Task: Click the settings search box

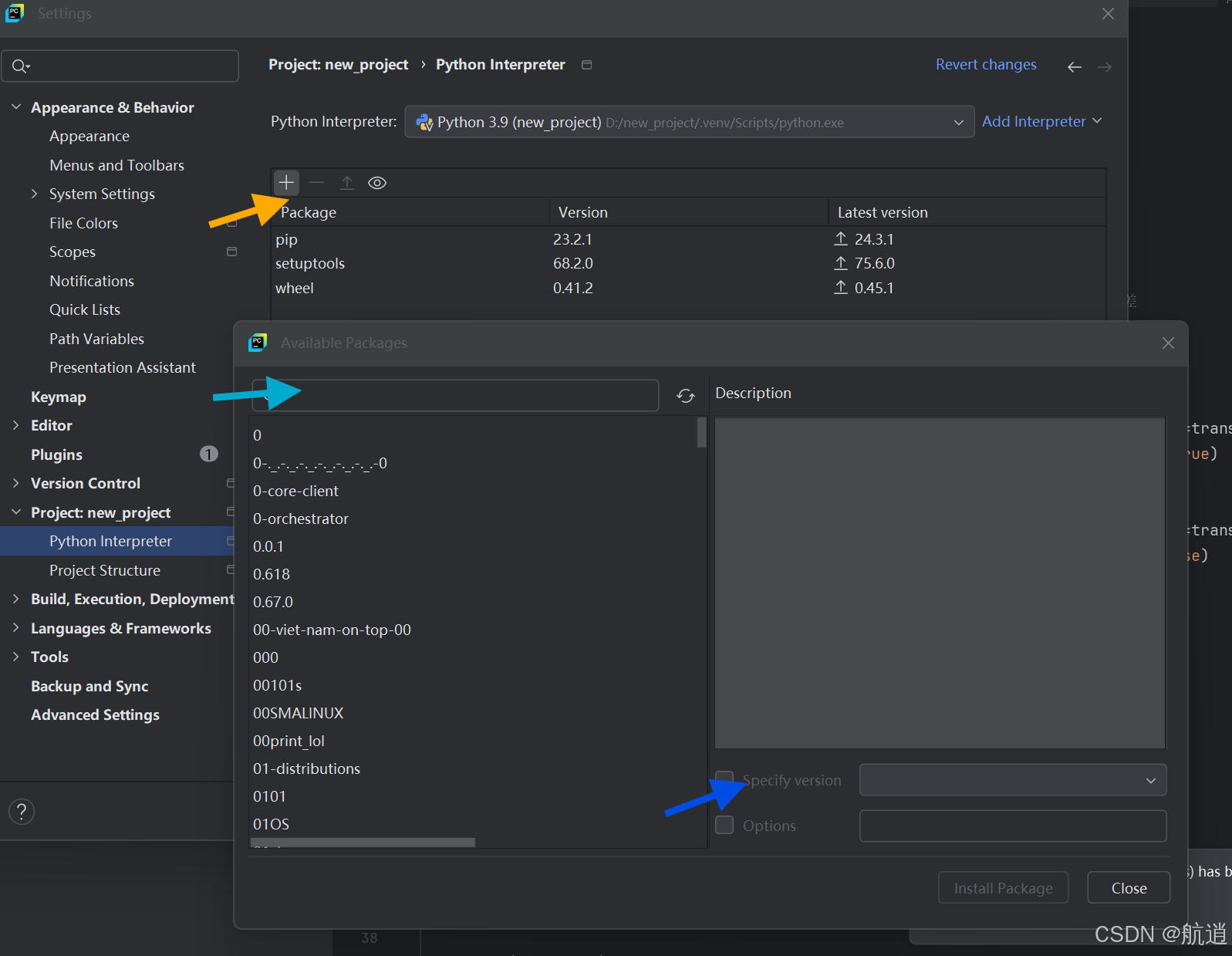Action: tap(120, 66)
